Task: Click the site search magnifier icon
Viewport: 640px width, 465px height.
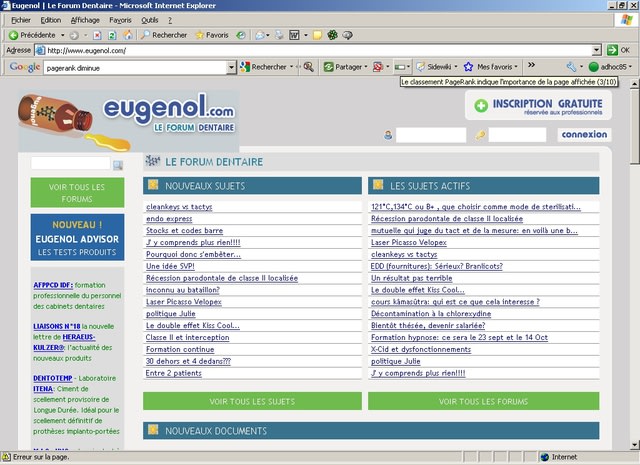Action: pyautogui.click(x=118, y=165)
